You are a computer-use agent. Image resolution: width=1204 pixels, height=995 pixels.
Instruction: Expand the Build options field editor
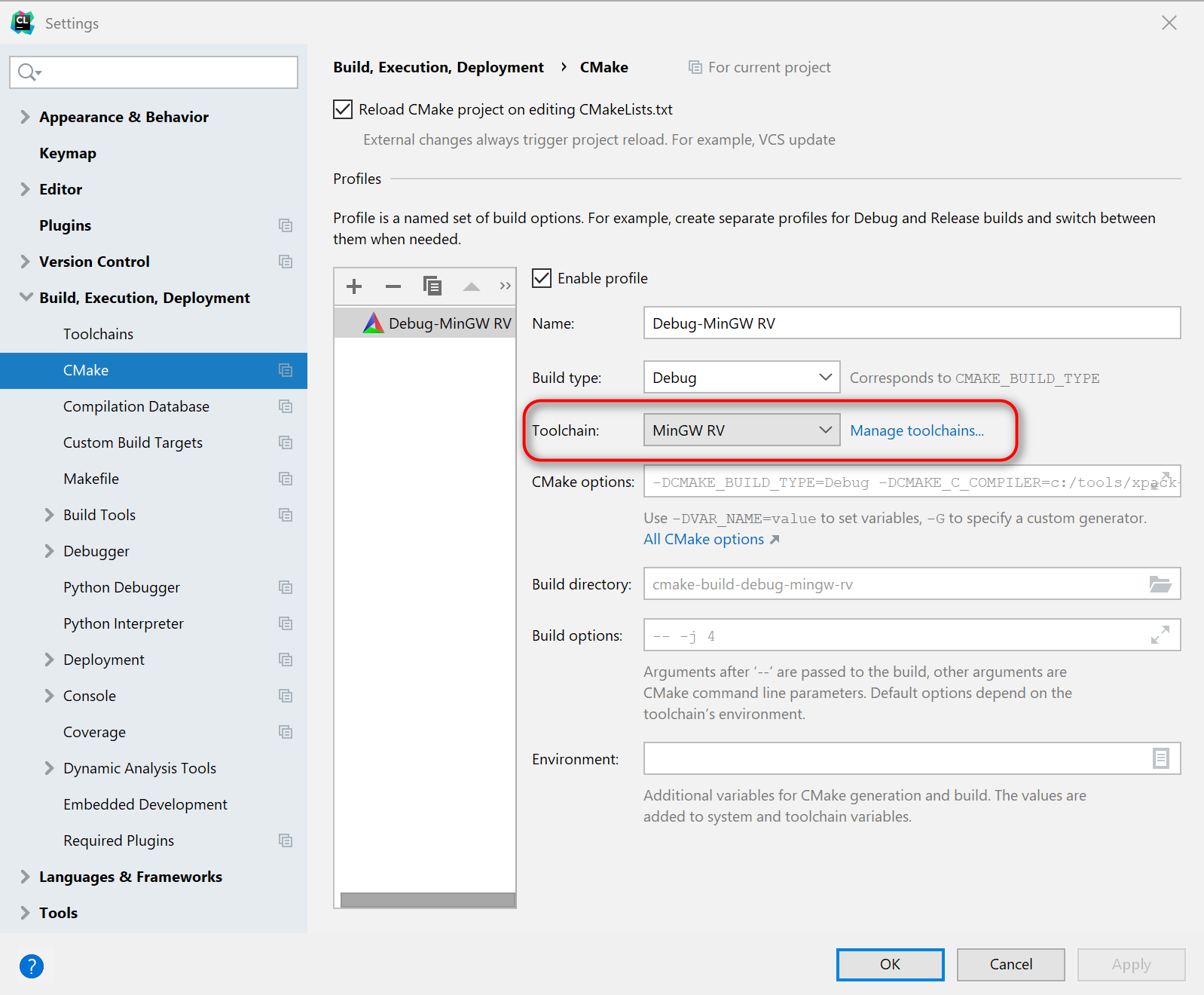pos(1160,635)
